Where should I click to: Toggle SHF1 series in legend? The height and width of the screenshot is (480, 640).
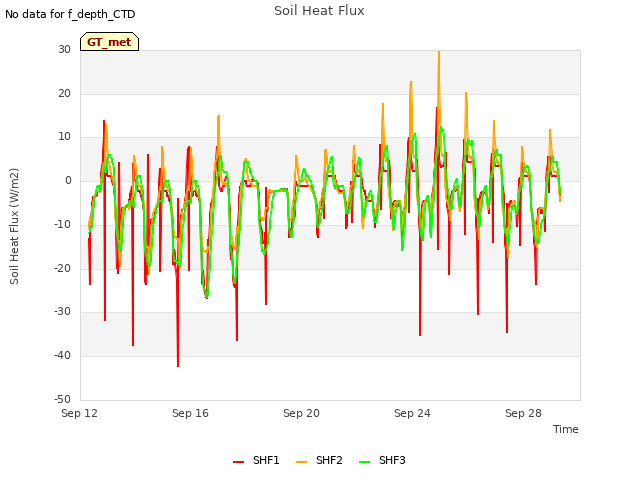pos(256,460)
